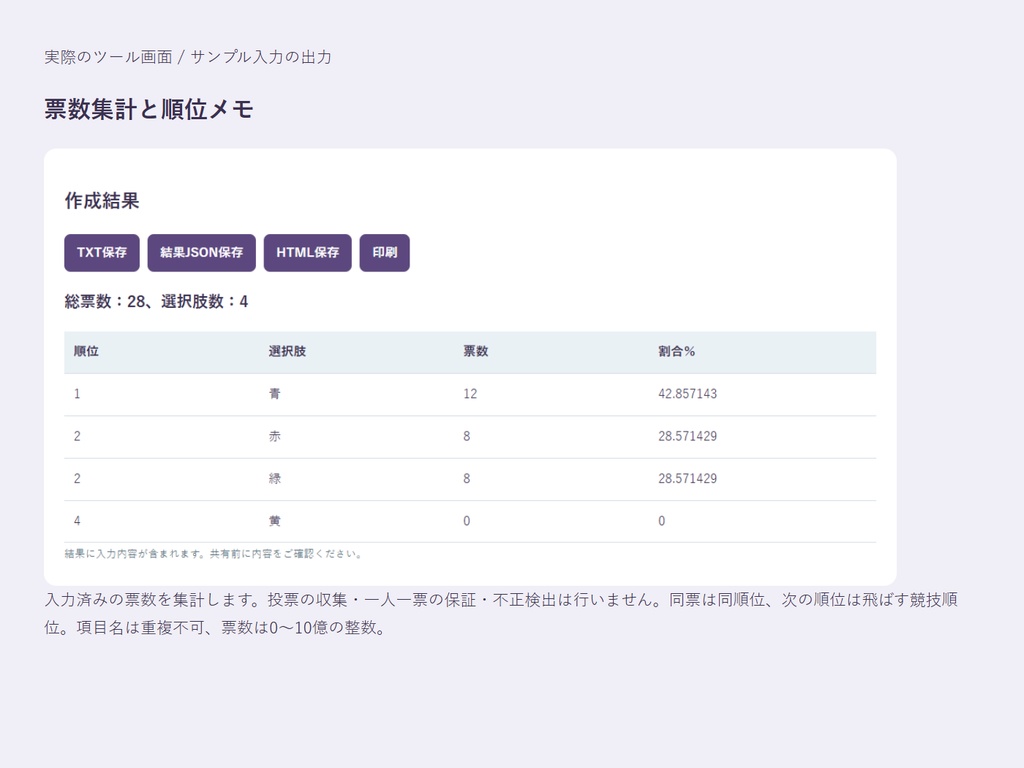Click the 結果に入力内容が含まれます note
The width and height of the screenshot is (1024, 768).
213,554
